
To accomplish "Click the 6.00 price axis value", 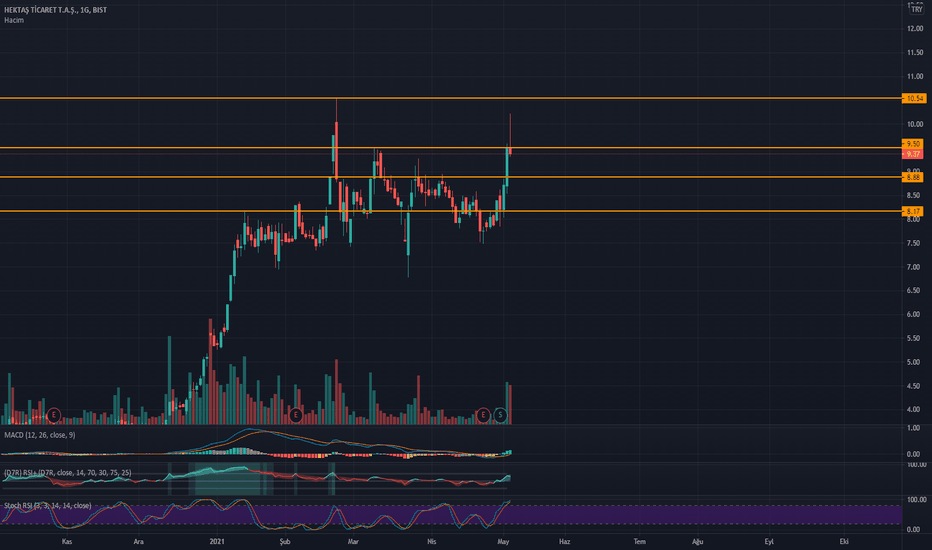I will pyautogui.click(x=913, y=315).
